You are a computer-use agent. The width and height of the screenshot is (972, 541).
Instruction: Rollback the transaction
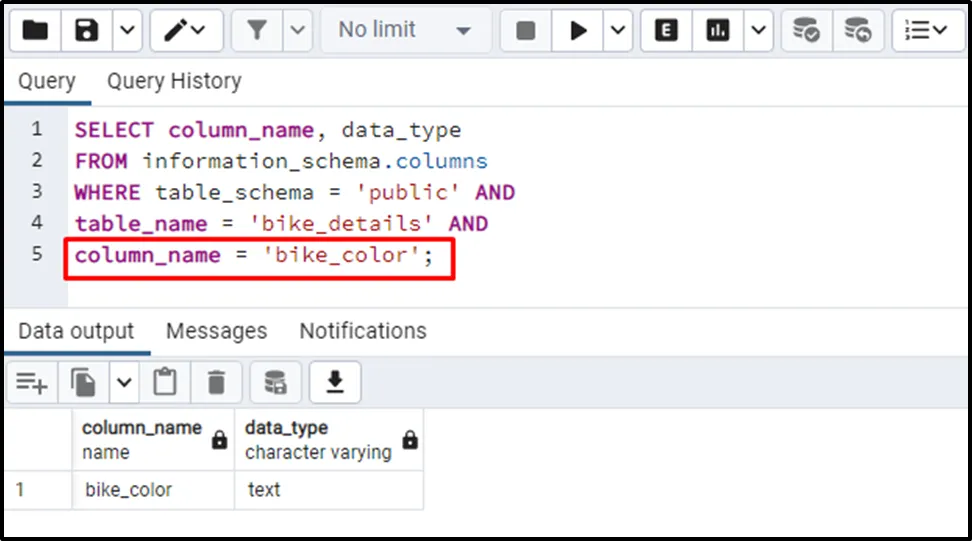tap(857, 31)
